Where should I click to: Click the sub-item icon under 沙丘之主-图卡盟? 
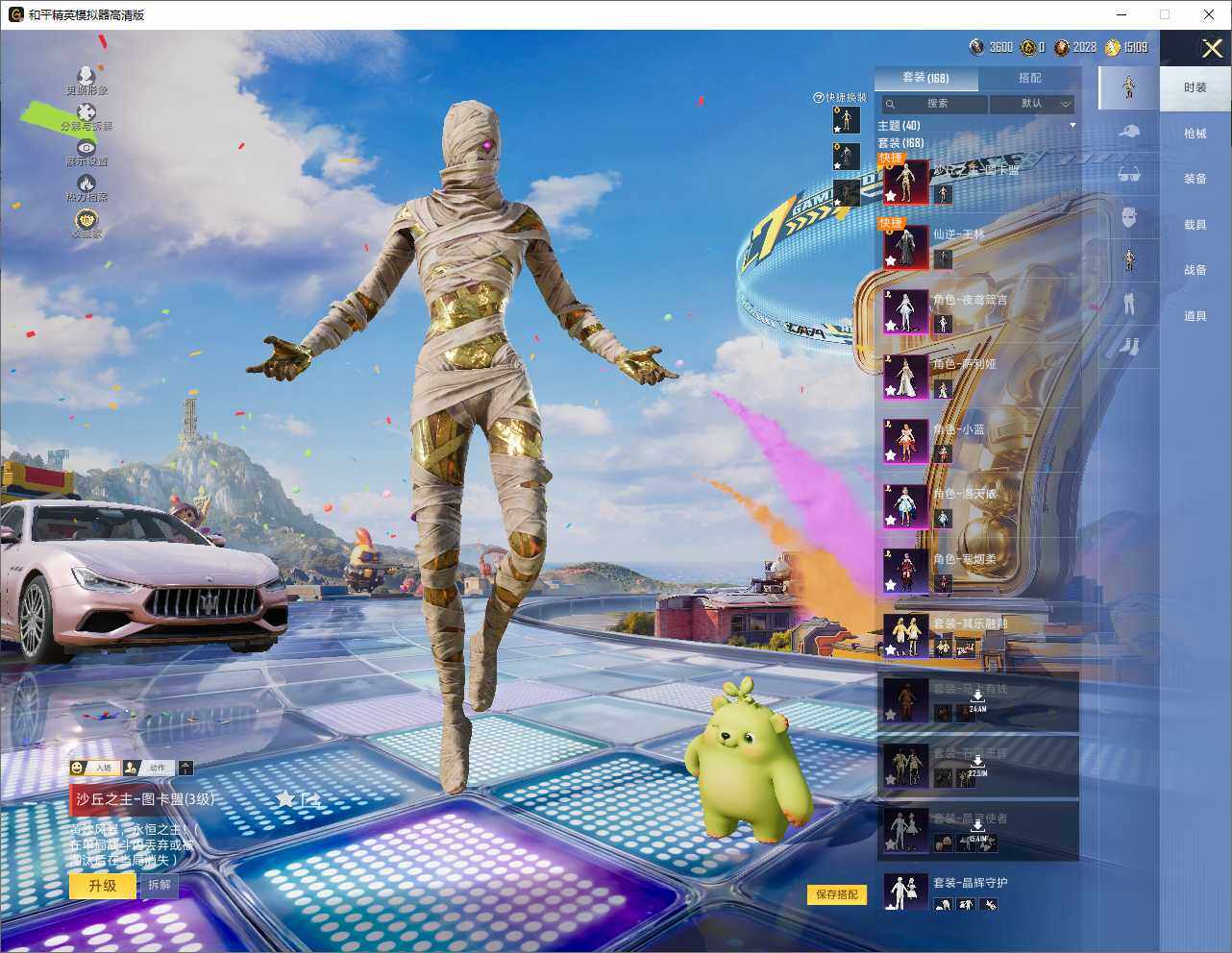point(943,194)
